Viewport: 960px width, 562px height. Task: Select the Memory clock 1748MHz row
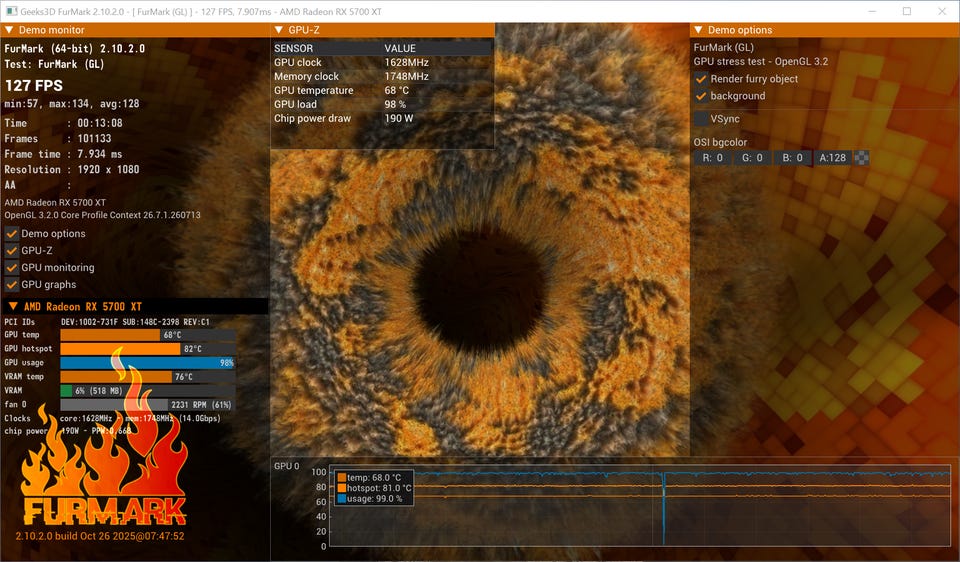click(x=383, y=77)
